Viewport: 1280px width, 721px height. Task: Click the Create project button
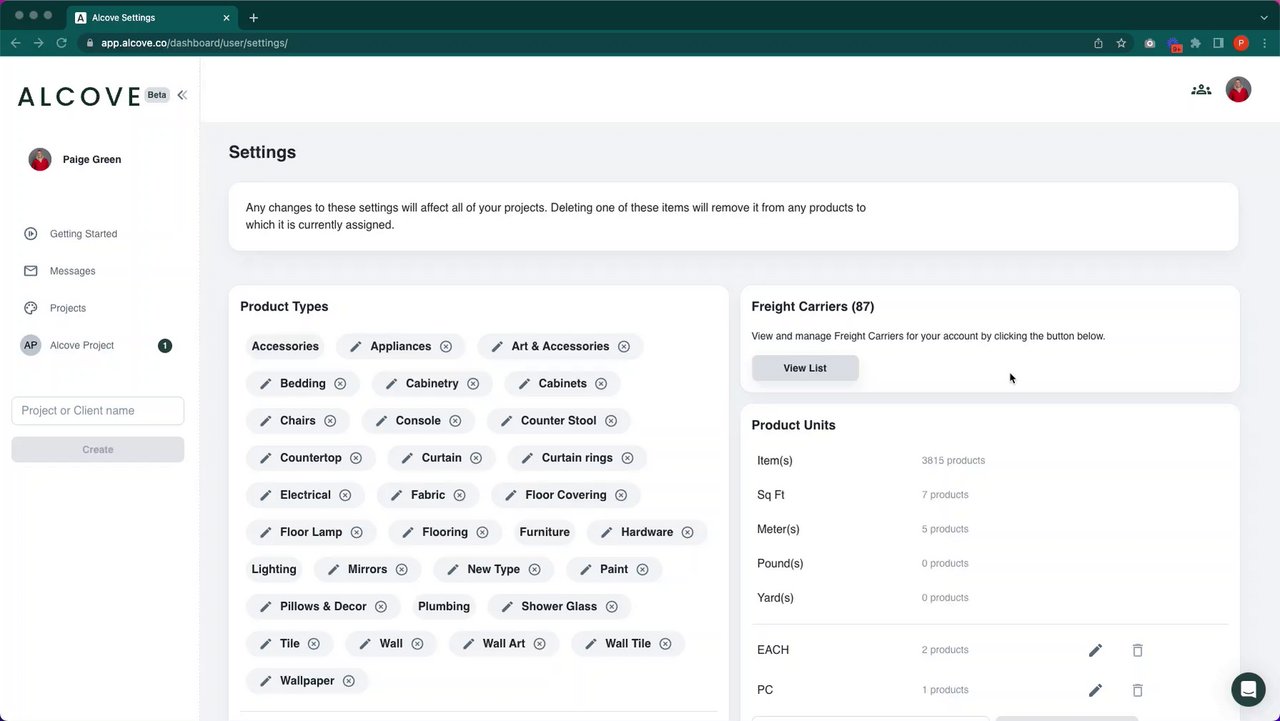98,450
